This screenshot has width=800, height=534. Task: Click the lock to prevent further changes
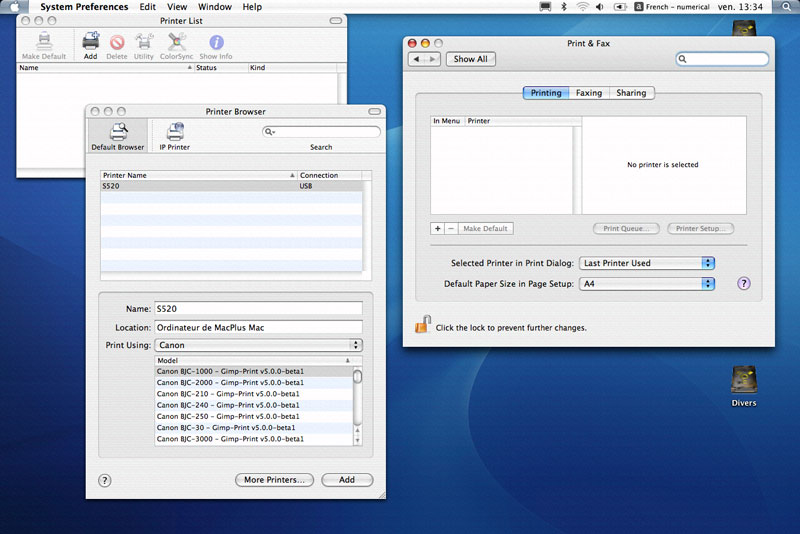[422, 324]
